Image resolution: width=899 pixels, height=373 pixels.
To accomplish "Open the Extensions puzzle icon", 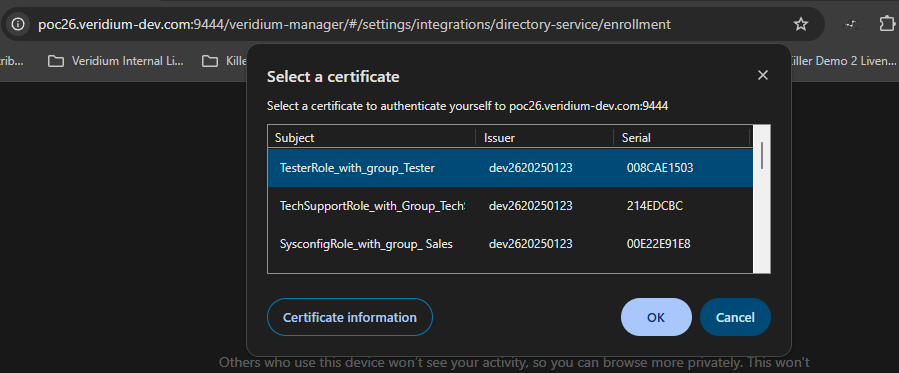I will (x=886, y=24).
